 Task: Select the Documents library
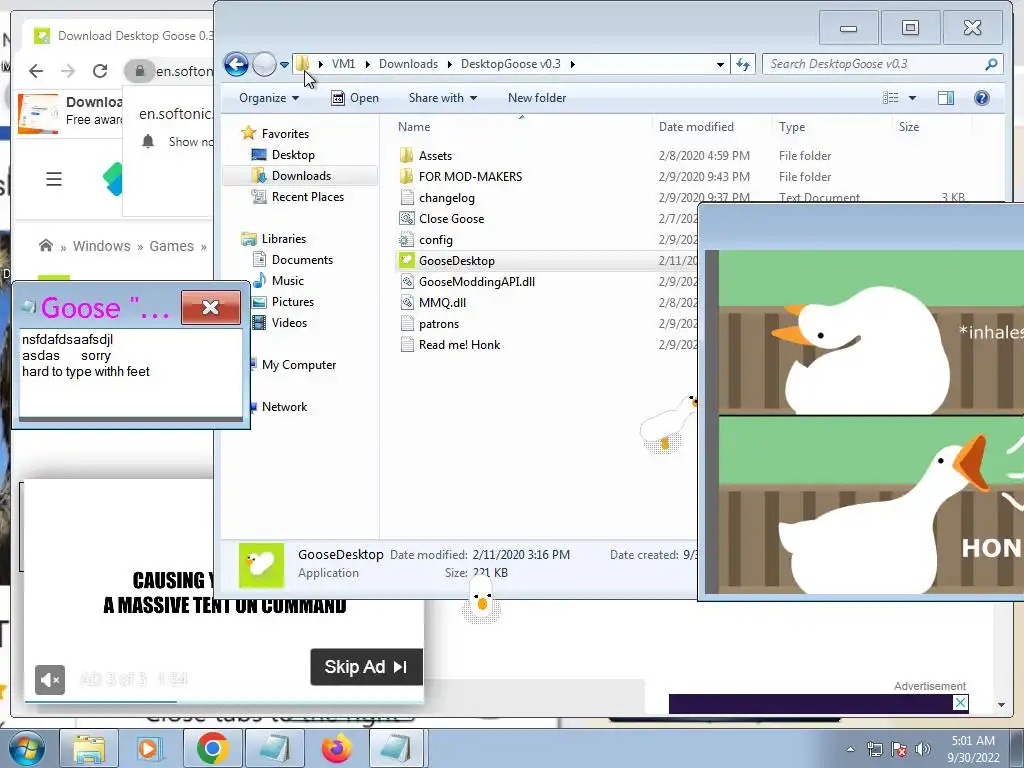pyautogui.click(x=302, y=260)
